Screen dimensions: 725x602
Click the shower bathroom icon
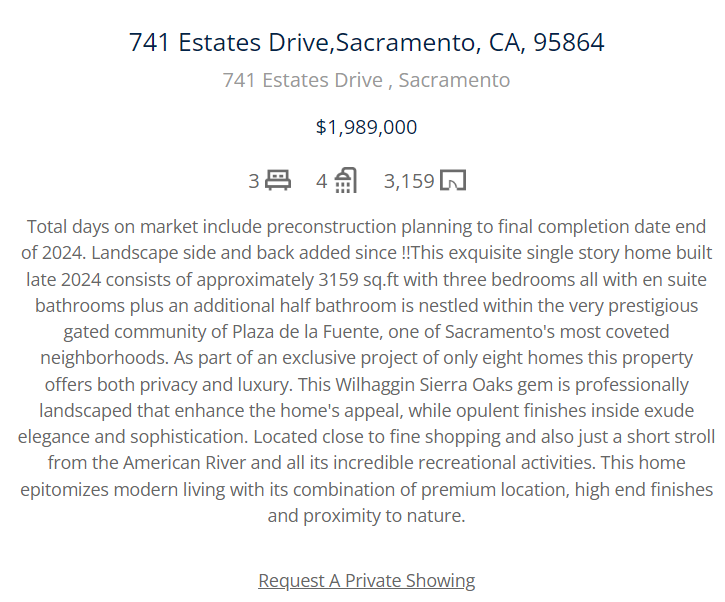[x=345, y=180]
